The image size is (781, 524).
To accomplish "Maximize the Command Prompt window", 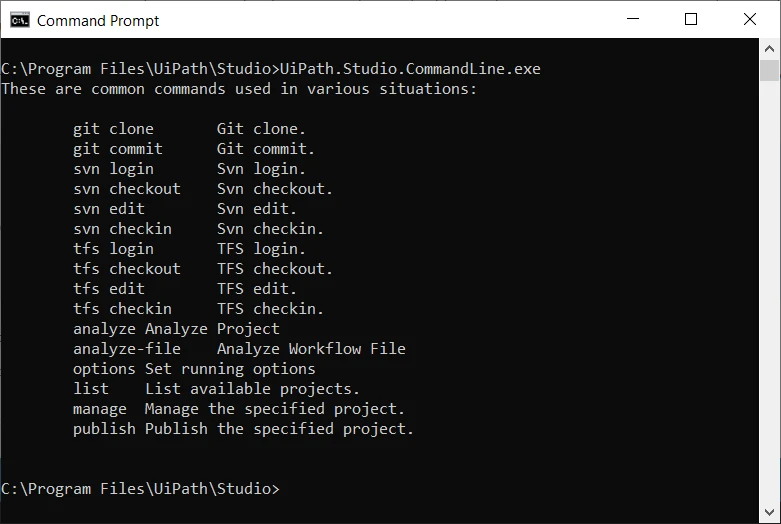I will [691, 19].
